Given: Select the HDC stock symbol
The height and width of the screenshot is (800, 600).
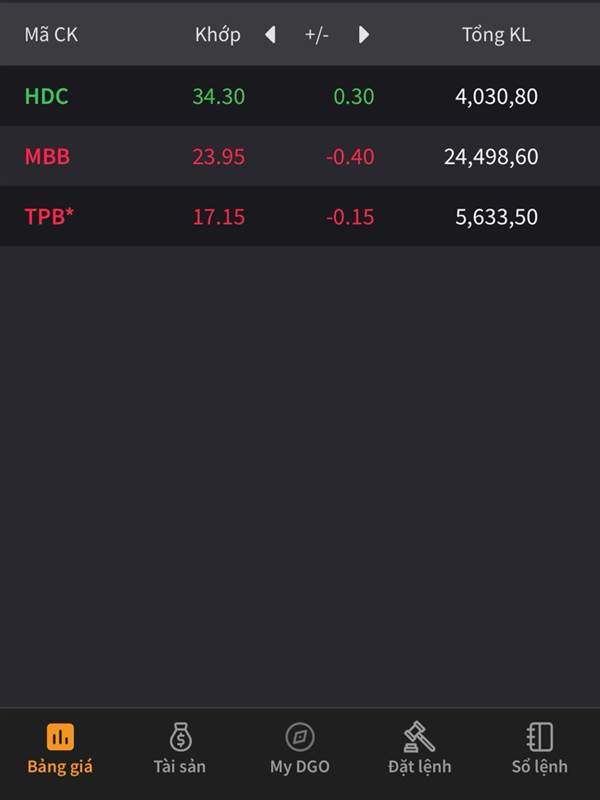Looking at the screenshot, I should tap(47, 97).
